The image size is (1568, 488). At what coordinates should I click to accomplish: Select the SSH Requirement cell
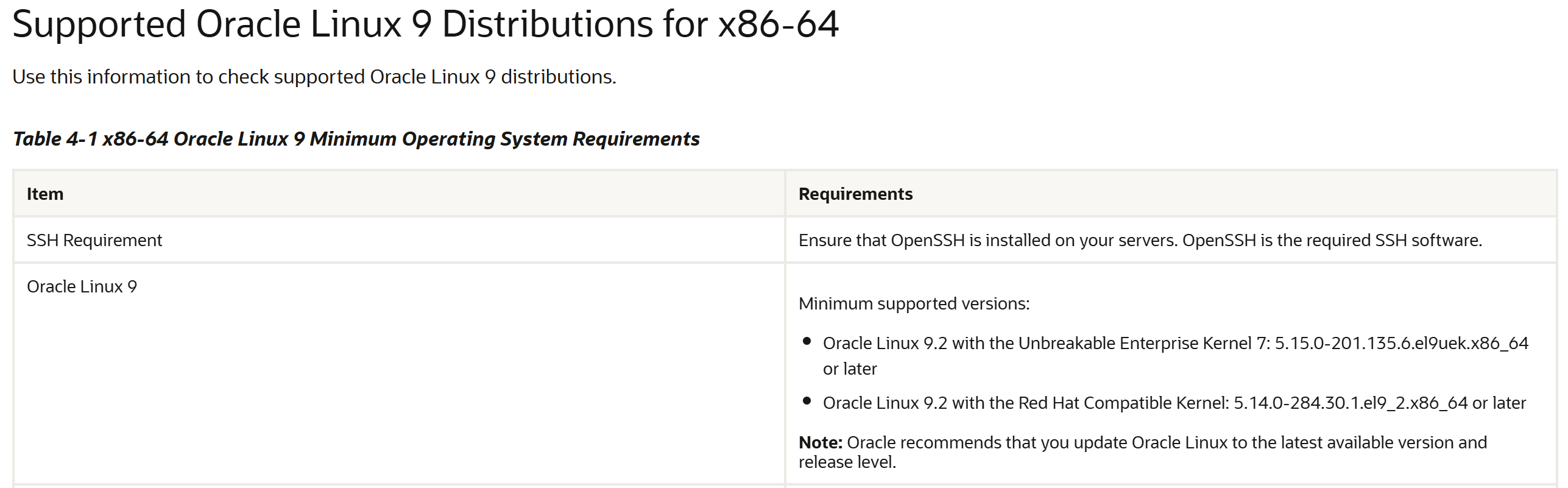[x=399, y=240]
